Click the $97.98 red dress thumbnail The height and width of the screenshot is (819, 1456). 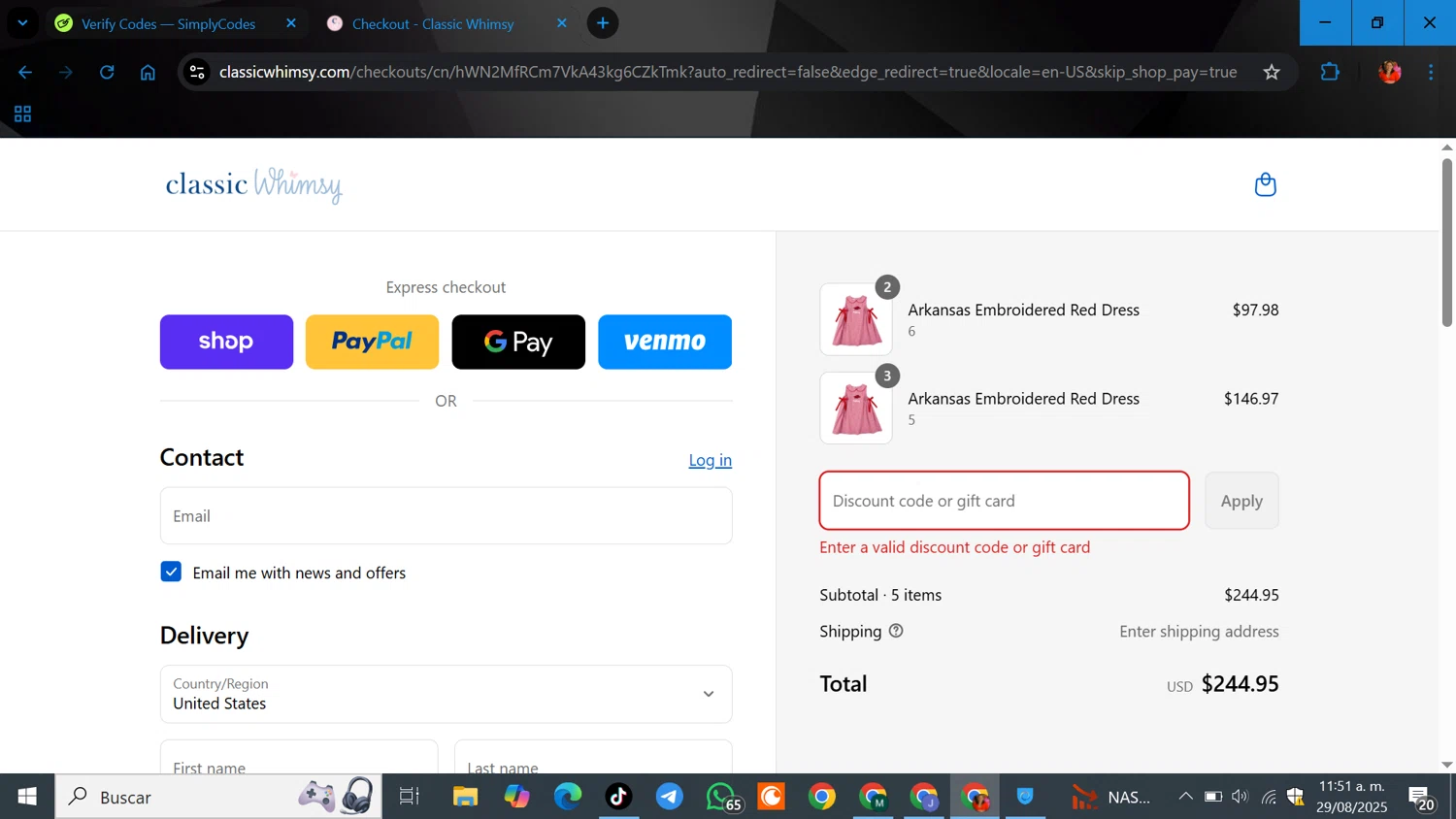coord(856,319)
